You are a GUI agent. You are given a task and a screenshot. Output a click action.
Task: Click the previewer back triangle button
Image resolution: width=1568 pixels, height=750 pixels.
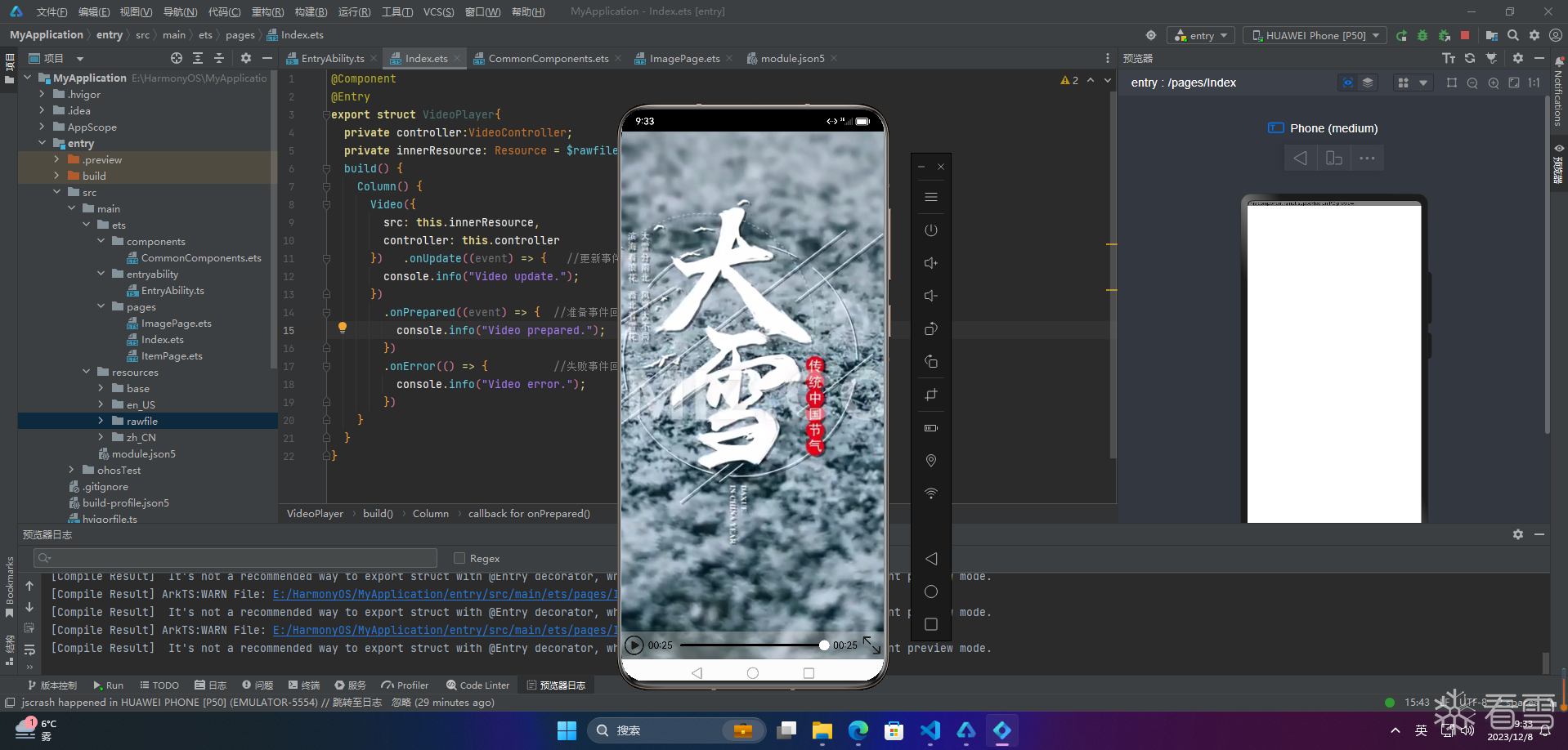coord(1301,158)
